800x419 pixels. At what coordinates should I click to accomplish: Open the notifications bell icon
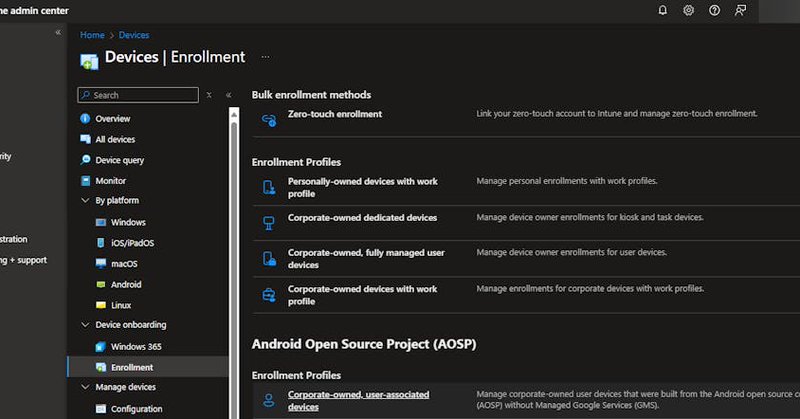[x=662, y=10]
